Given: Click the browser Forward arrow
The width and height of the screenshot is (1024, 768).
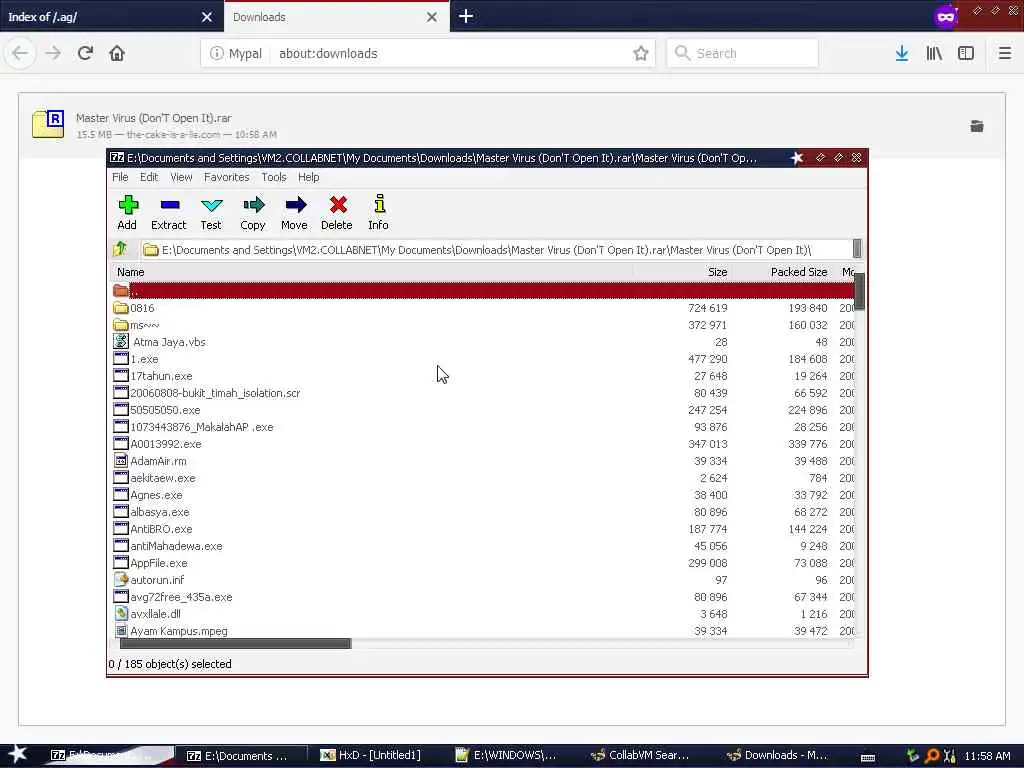Looking at the screenshot, I should click(53, 54).
